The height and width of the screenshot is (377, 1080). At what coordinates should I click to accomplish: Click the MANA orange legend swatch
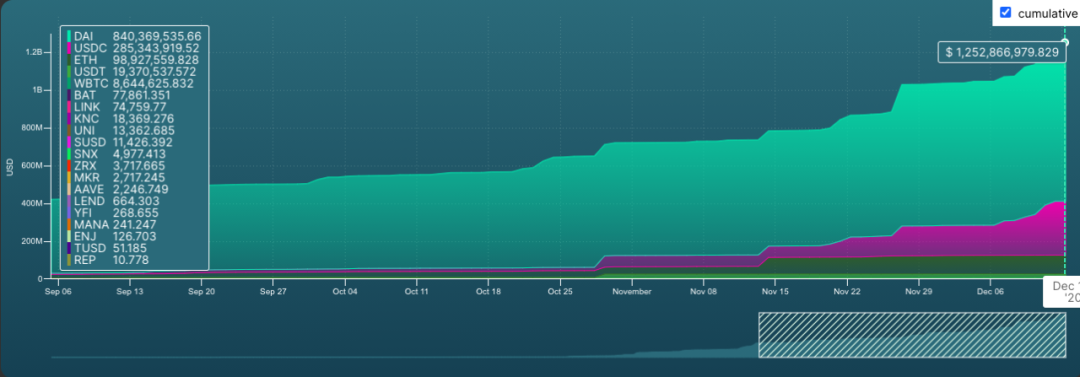[x=69, y=225]
